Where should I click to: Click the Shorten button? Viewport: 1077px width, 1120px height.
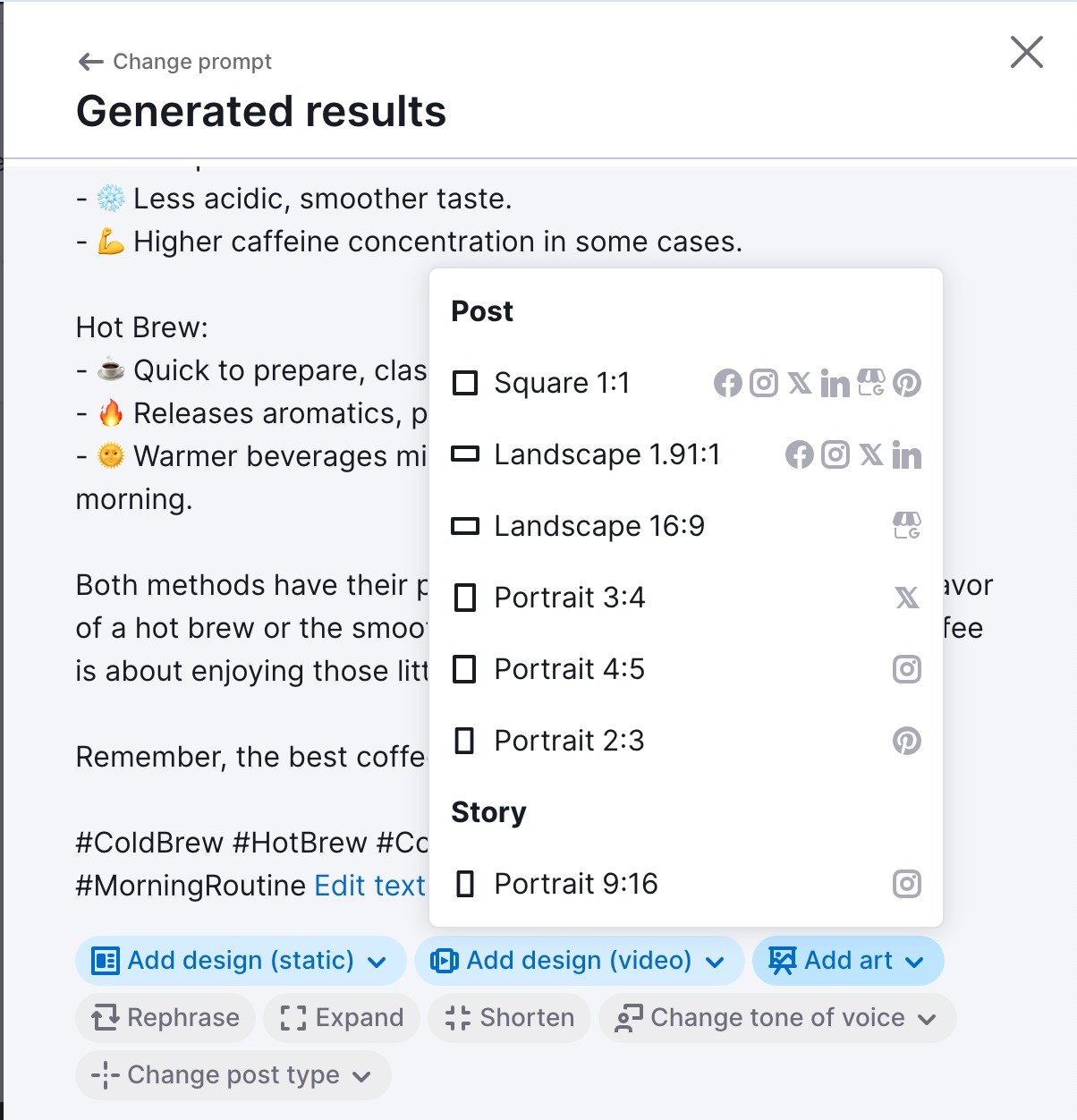point(508,1018)
